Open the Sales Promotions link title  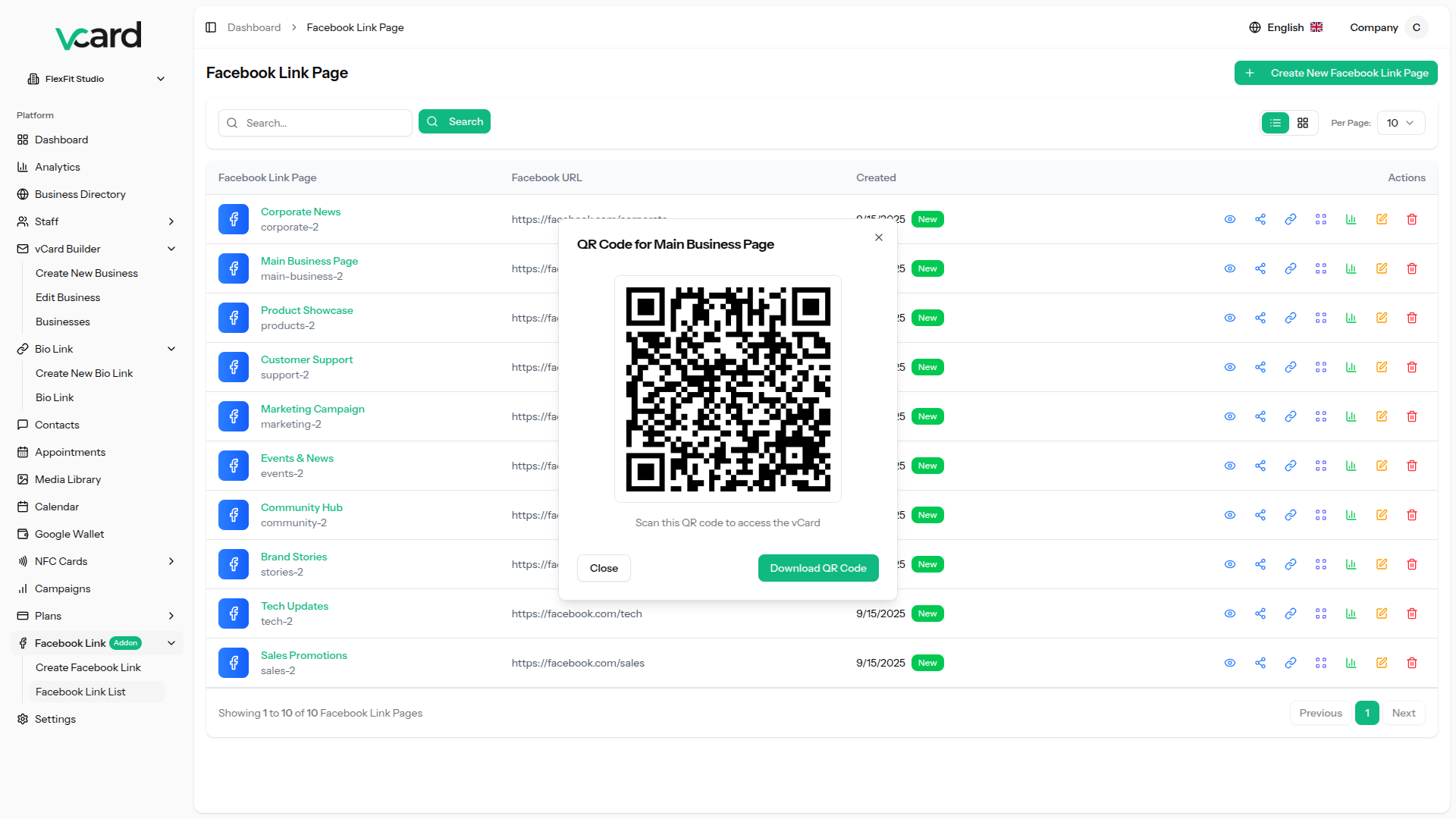(x=304, y=655)
